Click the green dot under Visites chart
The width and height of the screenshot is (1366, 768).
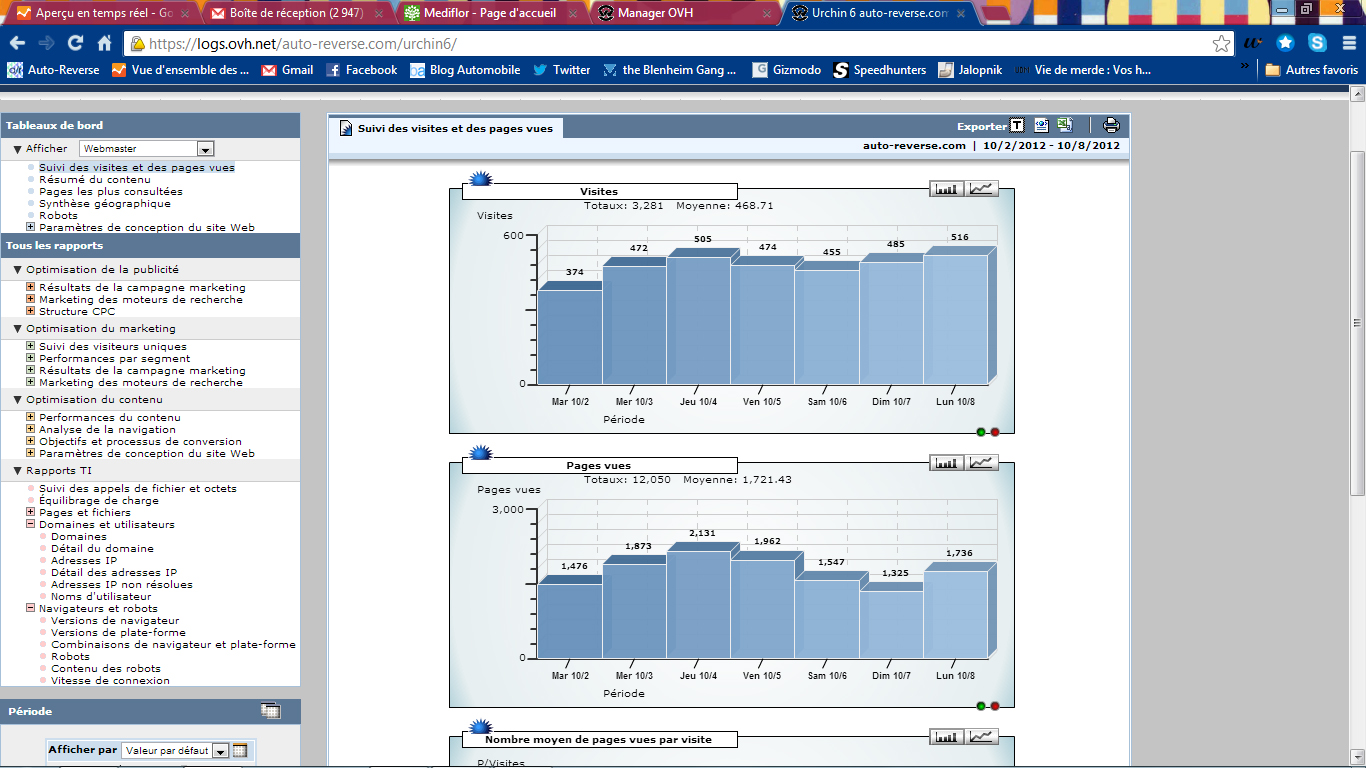pos(981,432)
